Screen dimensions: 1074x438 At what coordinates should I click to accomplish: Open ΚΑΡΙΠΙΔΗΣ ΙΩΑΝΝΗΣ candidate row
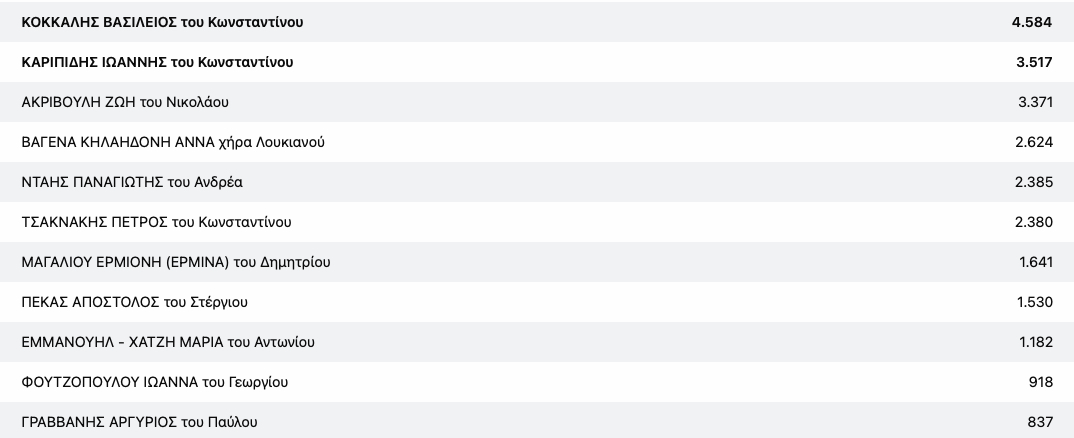pos(157,62)
